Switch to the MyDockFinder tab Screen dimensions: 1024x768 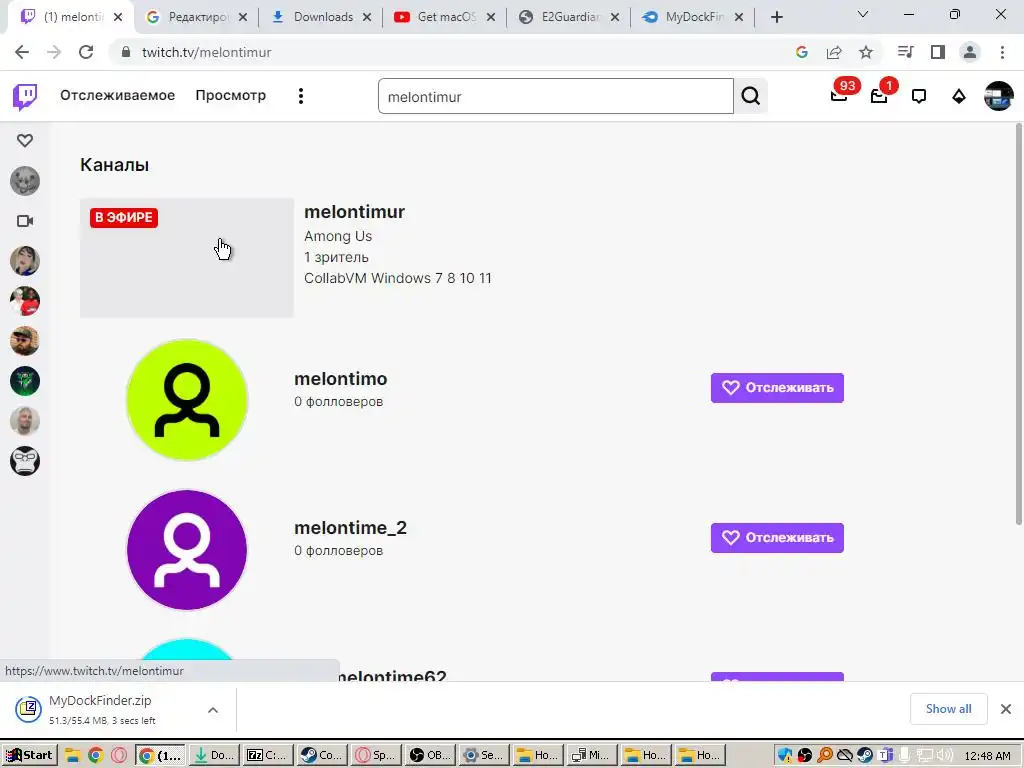click(x=694, y=17)
